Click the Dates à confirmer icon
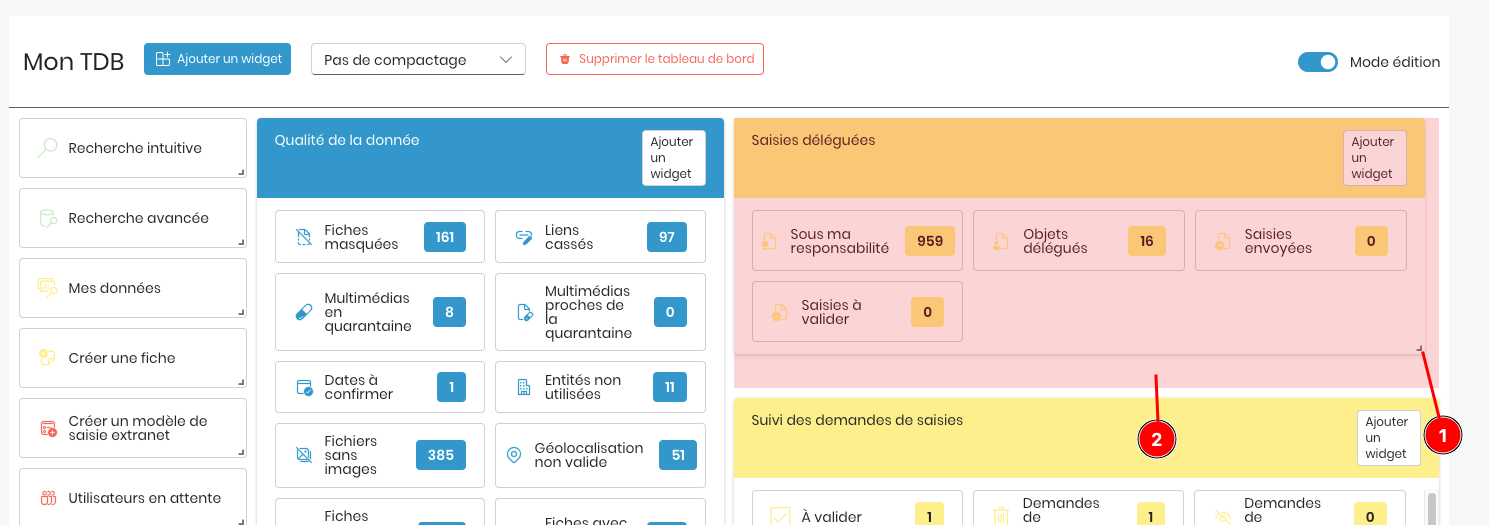1489x525 pixels. pos(304,387)
